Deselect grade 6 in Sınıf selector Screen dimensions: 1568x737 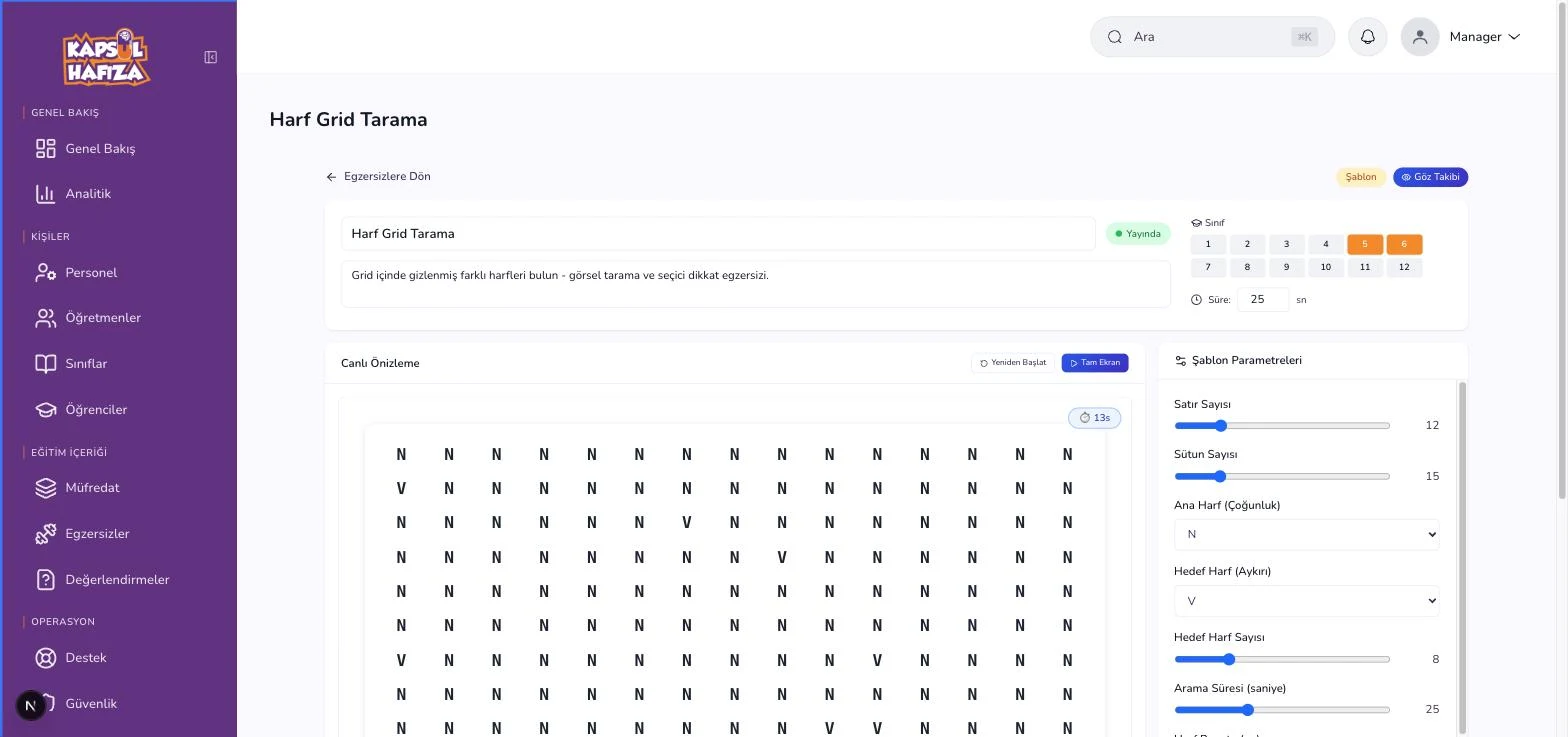click(x=1404, y=244)
